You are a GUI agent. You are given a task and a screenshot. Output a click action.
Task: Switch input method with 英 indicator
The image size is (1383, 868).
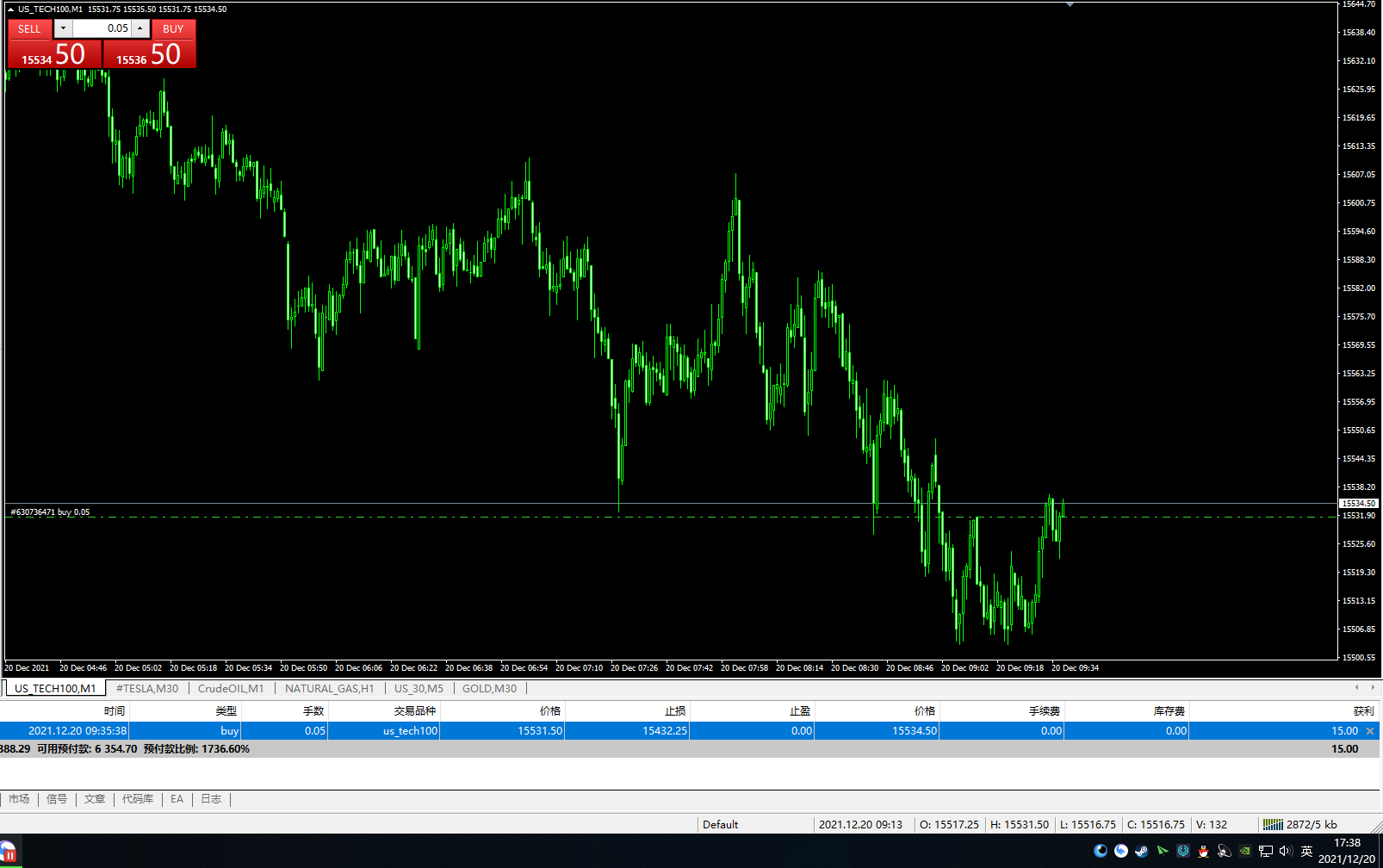1306,851
